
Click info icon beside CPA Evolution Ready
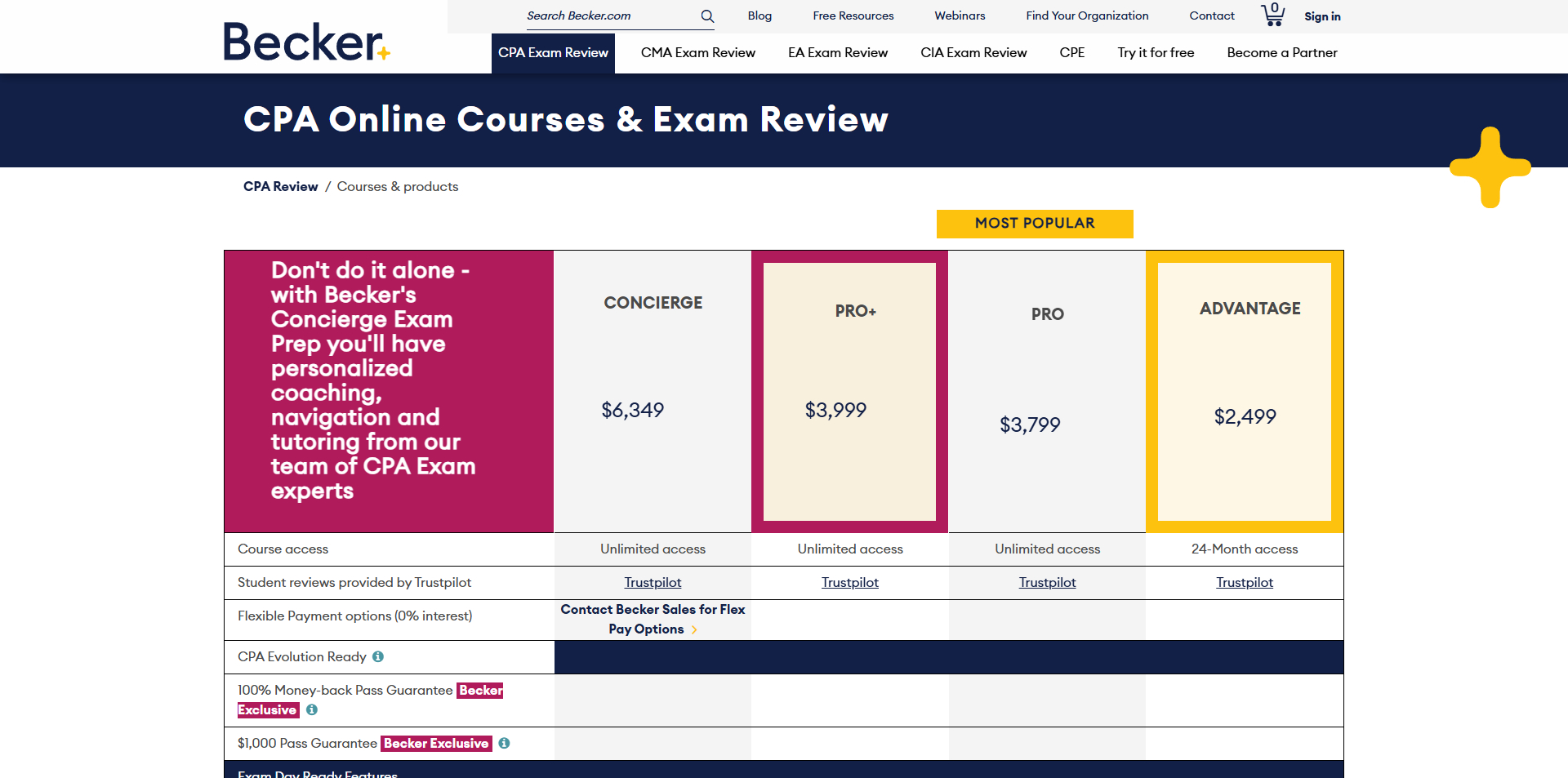[378, 656]
